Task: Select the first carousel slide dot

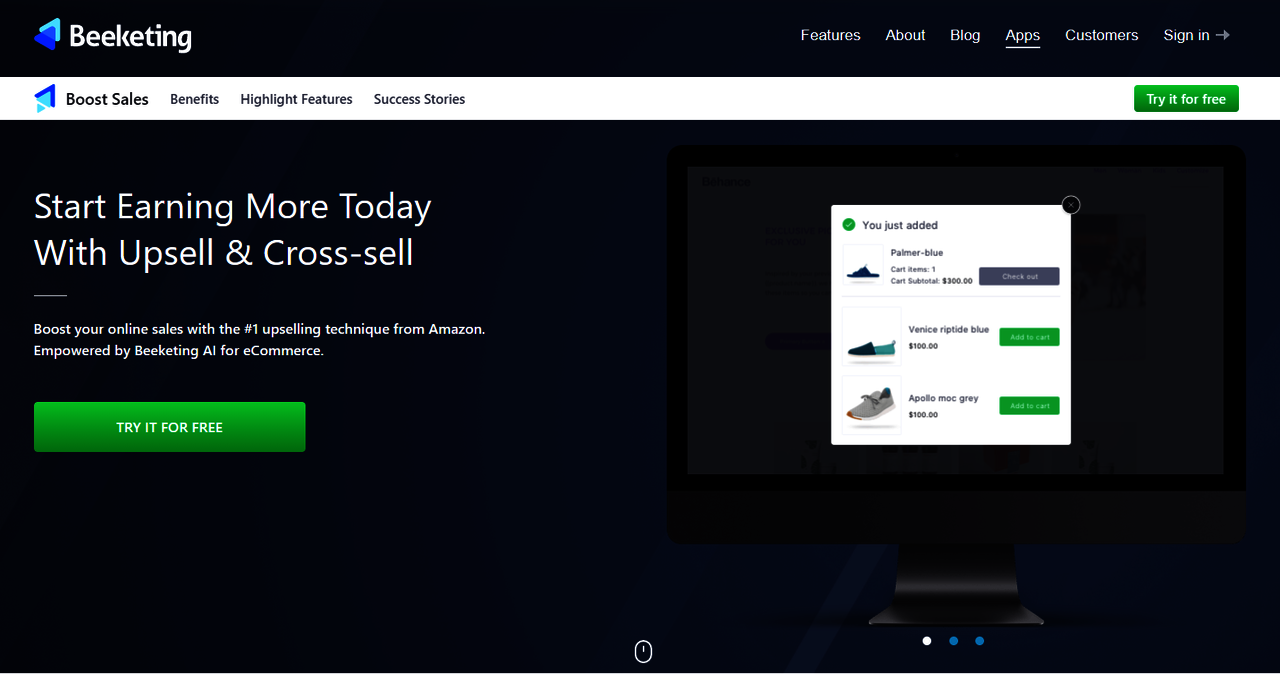Action: (927, 641)
